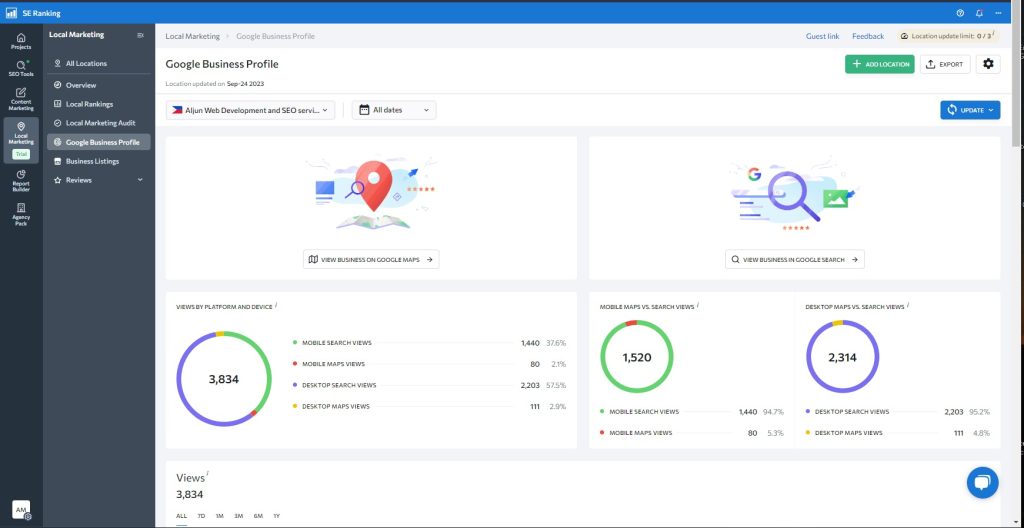The width and height of the screenshot is (1024, 528).
Task: Click info icon next to Desktop Maps vs. Search Views
Action: (x=908, y=304)
